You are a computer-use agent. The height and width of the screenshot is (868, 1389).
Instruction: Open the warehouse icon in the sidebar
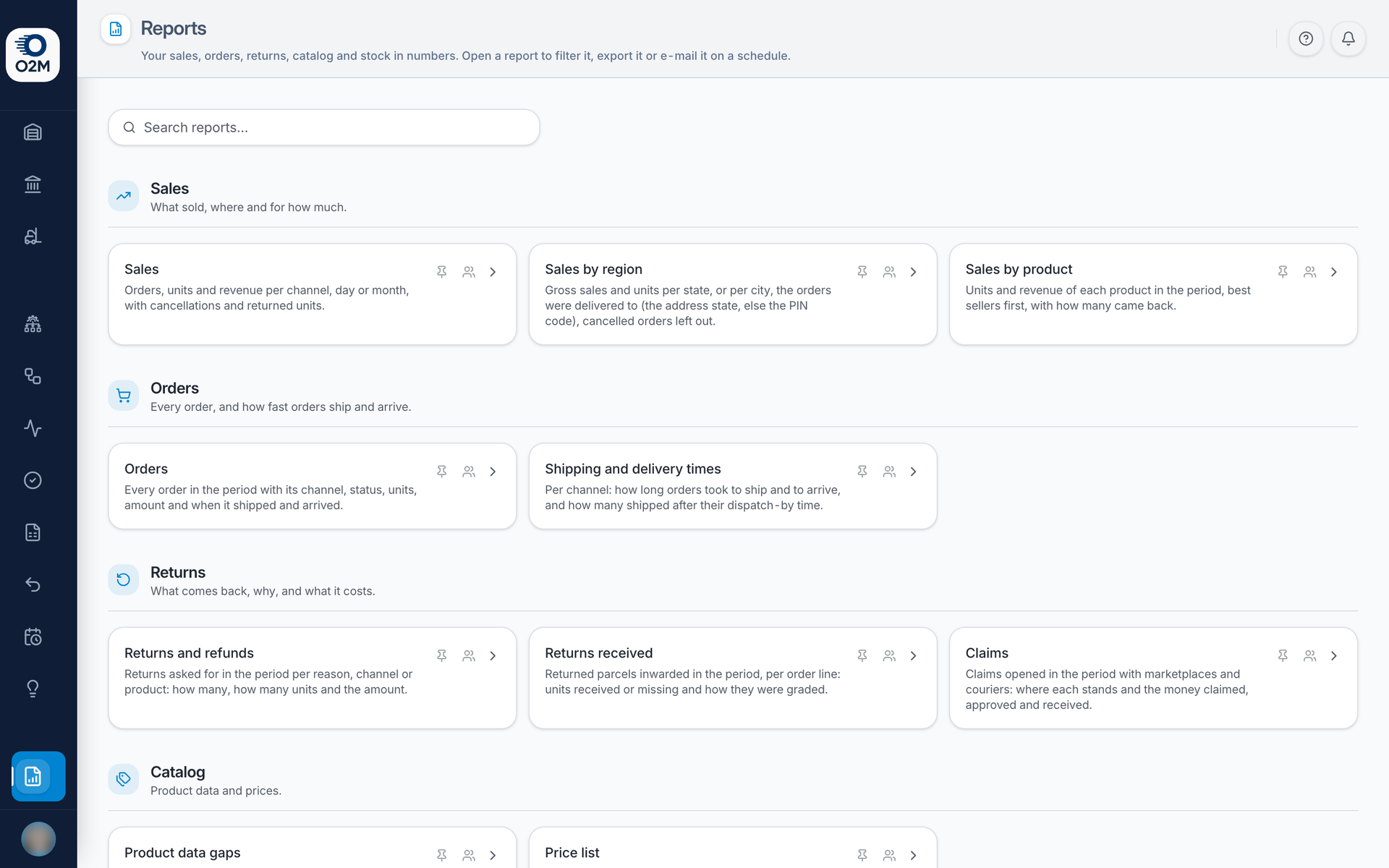point(33,132)
